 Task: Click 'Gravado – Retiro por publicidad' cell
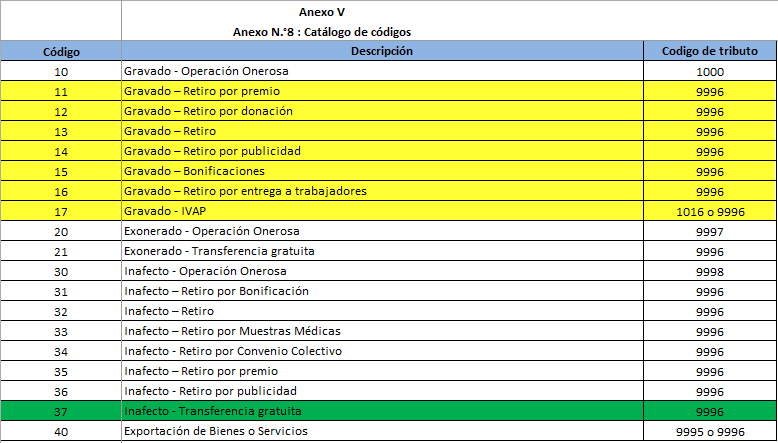382,151
